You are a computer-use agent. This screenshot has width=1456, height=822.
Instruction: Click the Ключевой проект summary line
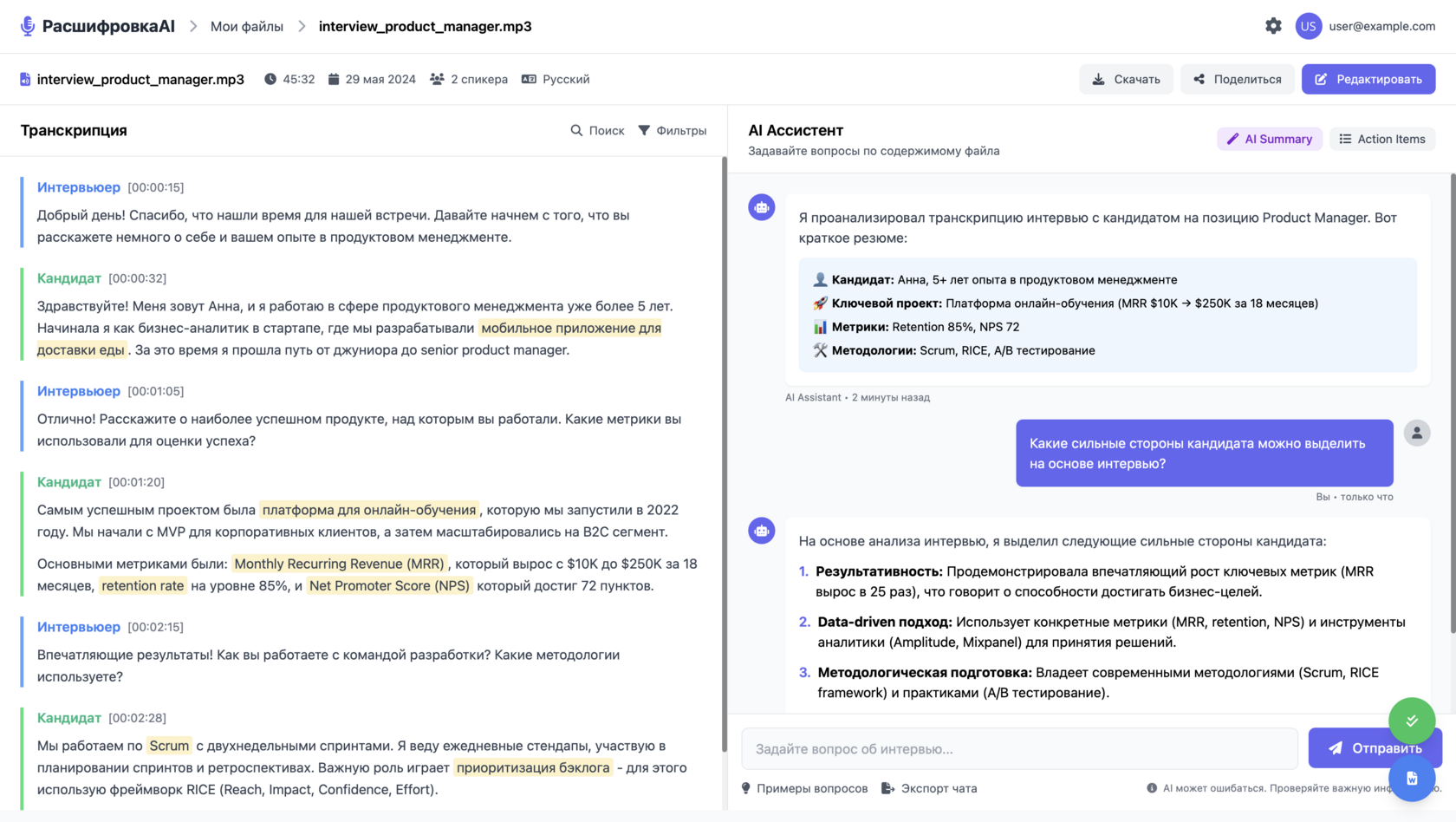tap(1065, 303)
